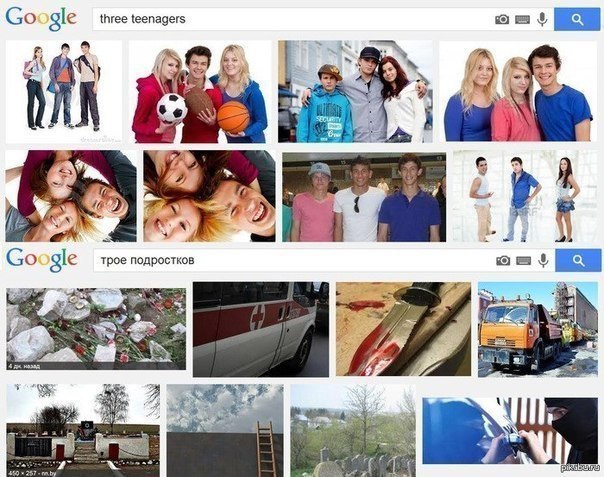Click the lower Google logo

(x=42, y=260)
